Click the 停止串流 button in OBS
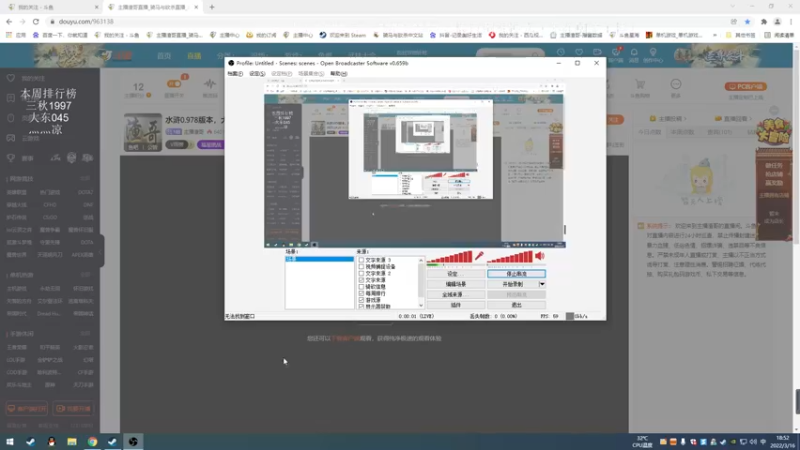 click(x=516, y=274)
